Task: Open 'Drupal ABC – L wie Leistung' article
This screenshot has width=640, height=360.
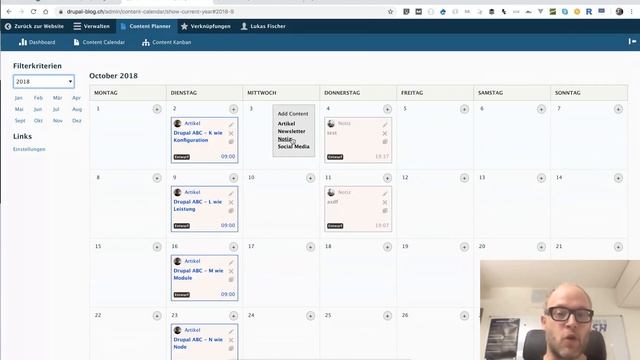Action: click(x=198, y=205)
